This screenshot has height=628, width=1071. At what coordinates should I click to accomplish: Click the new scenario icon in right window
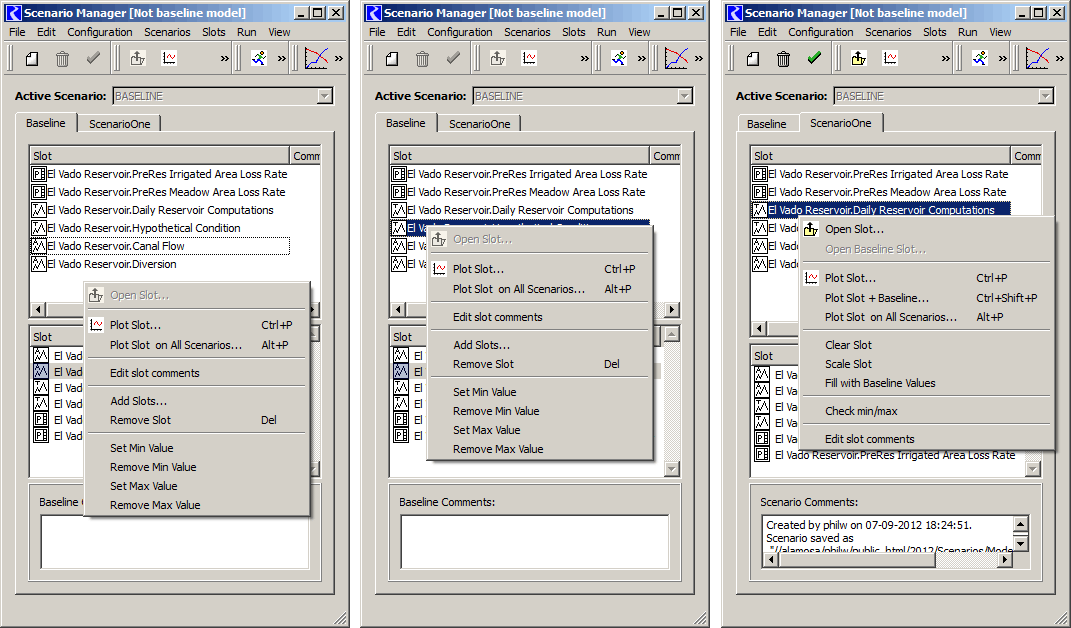point(753,59)
